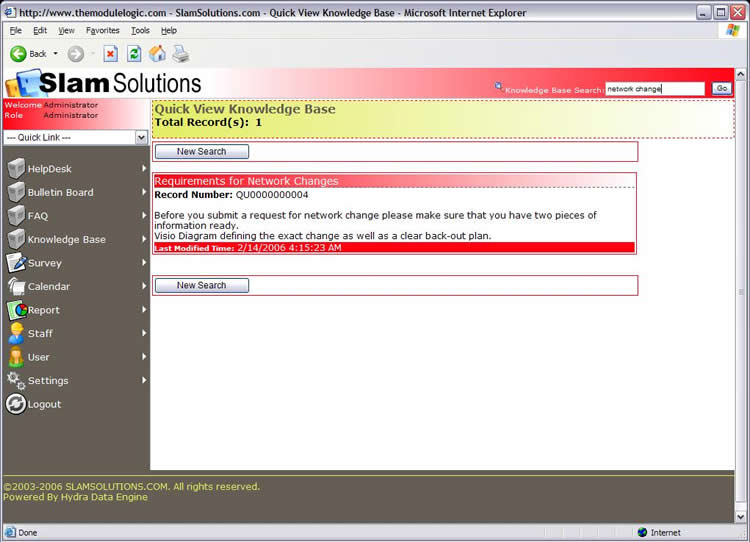
Task: Open Requirements for Network Changes record title
Action: tap(246, 181)
